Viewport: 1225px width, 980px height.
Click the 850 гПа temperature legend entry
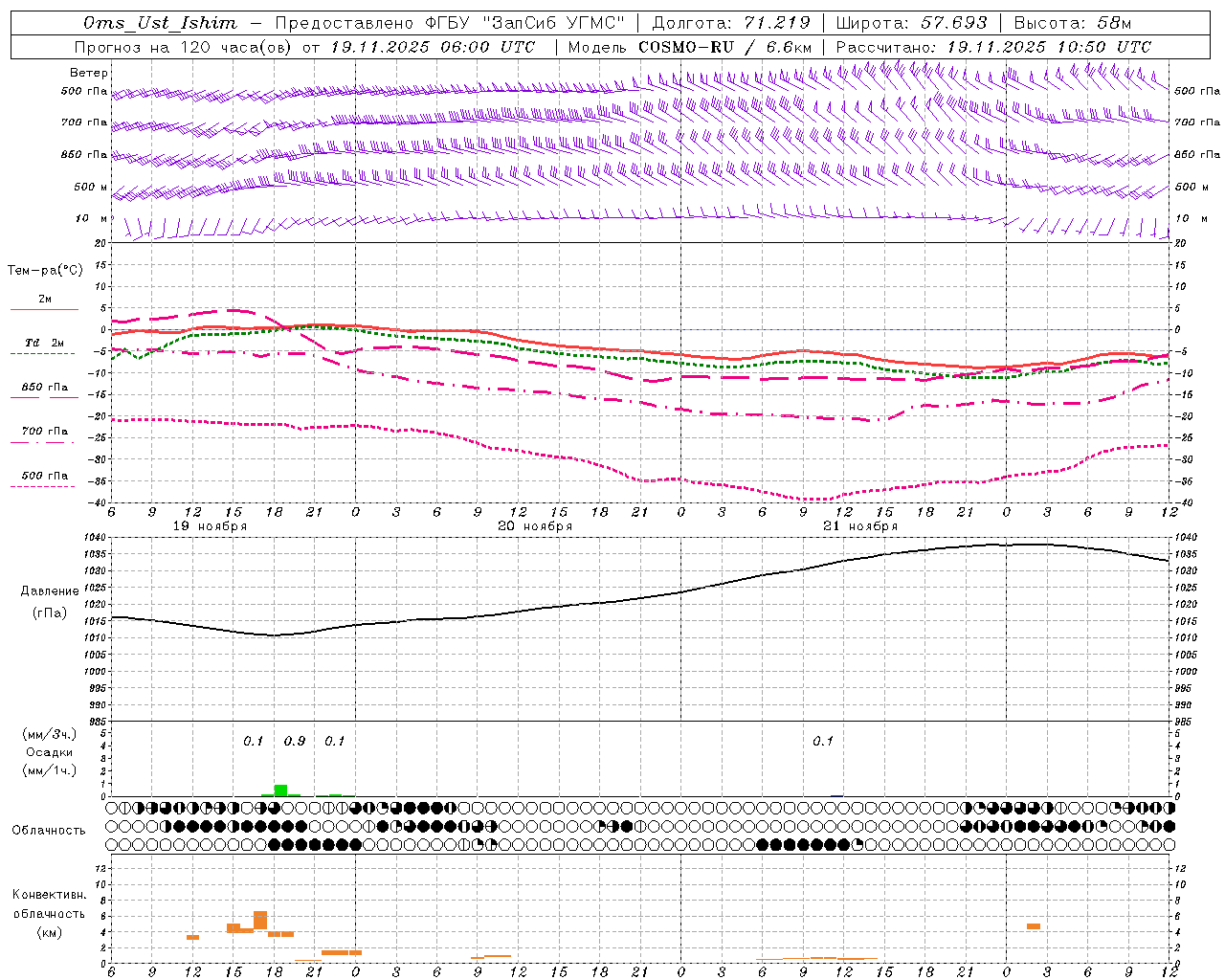pyautogui.click(x=45, y=387)
